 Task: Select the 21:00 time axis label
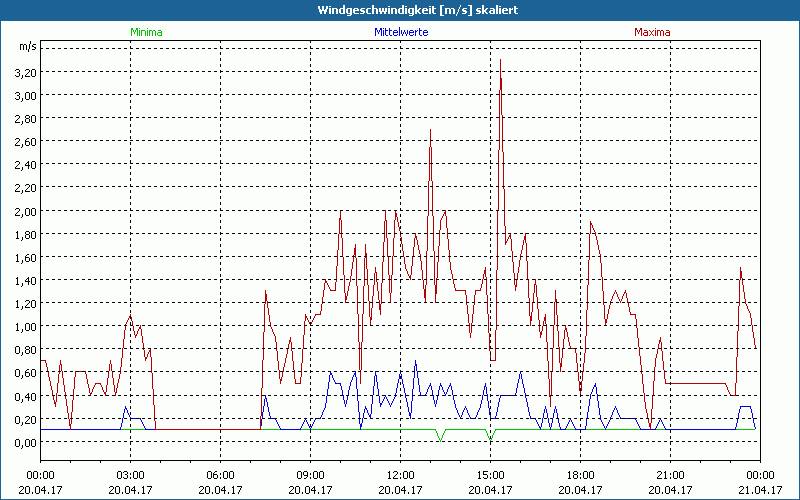coord(670,475)
